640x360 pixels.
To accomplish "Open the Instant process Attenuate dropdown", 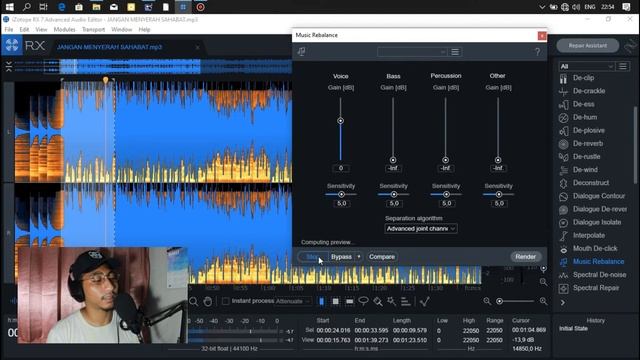I will click(x=293, y=301).
